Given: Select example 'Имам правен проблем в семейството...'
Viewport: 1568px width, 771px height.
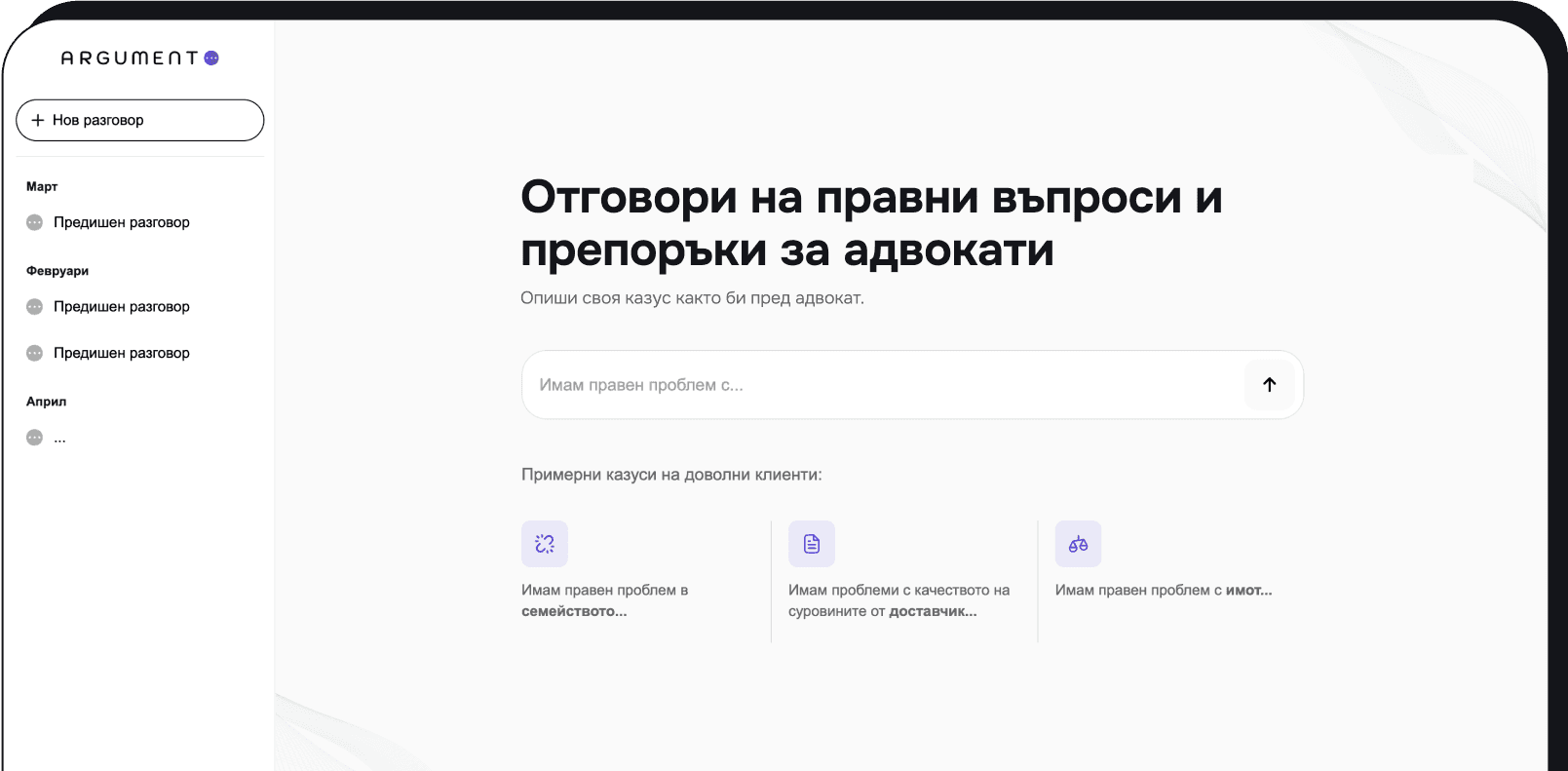Looking at the screenshot, I should 605,600.
